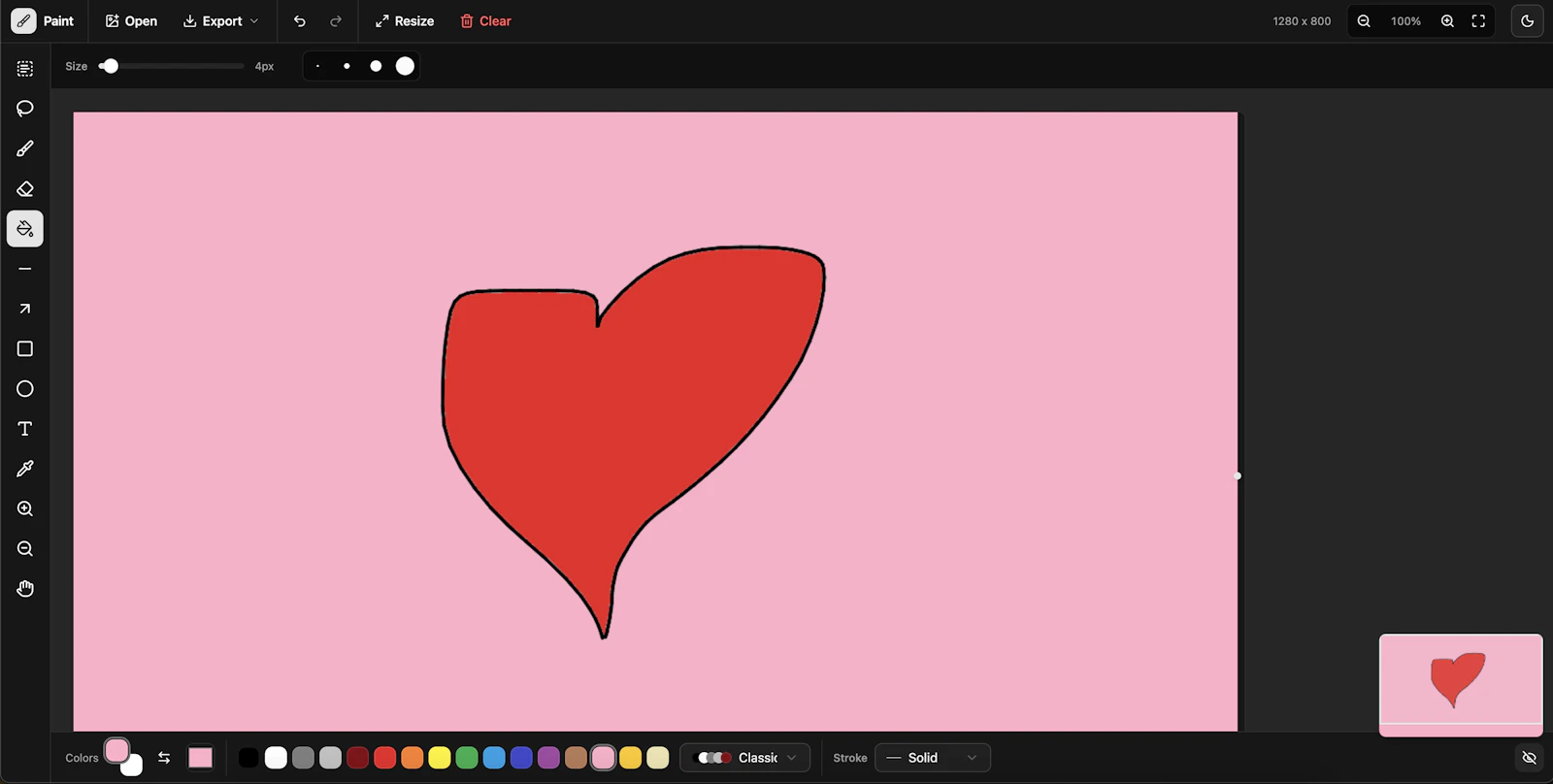Open the Solid stroke style dropdown
Image resolution: width=1553 pixels, height=784 pixels.
(933, 758)
